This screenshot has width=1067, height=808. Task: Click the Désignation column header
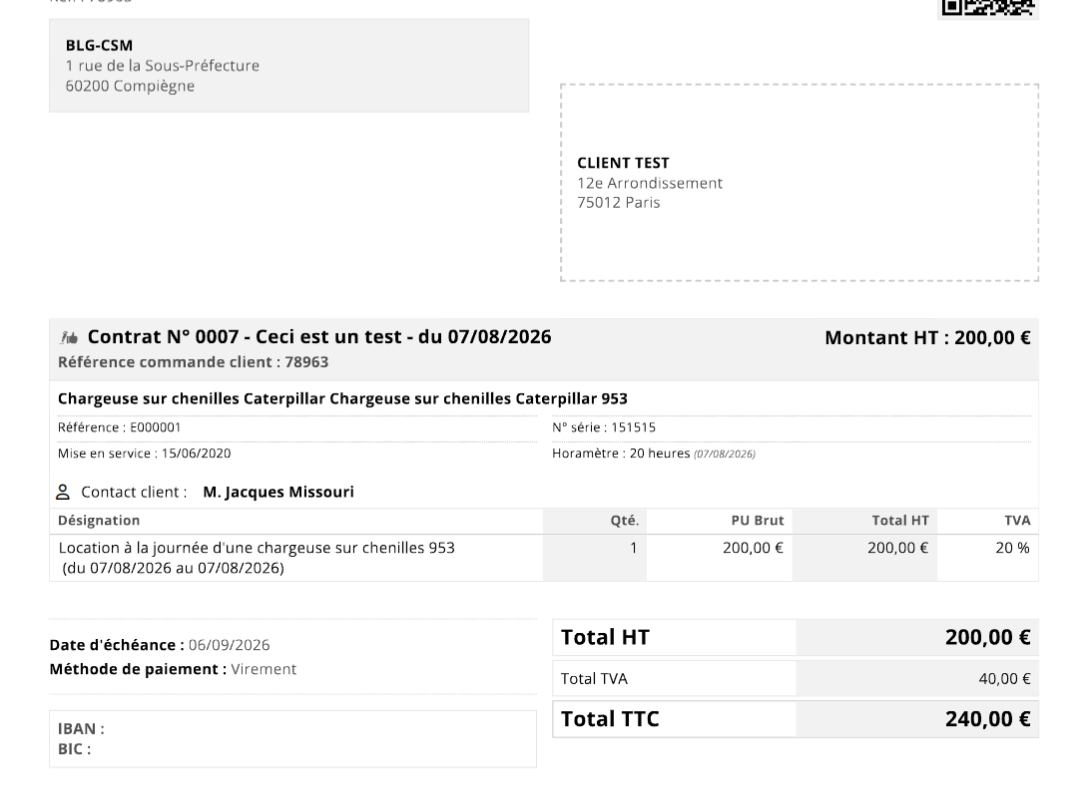pyautogui.click(x=99, y=521)
